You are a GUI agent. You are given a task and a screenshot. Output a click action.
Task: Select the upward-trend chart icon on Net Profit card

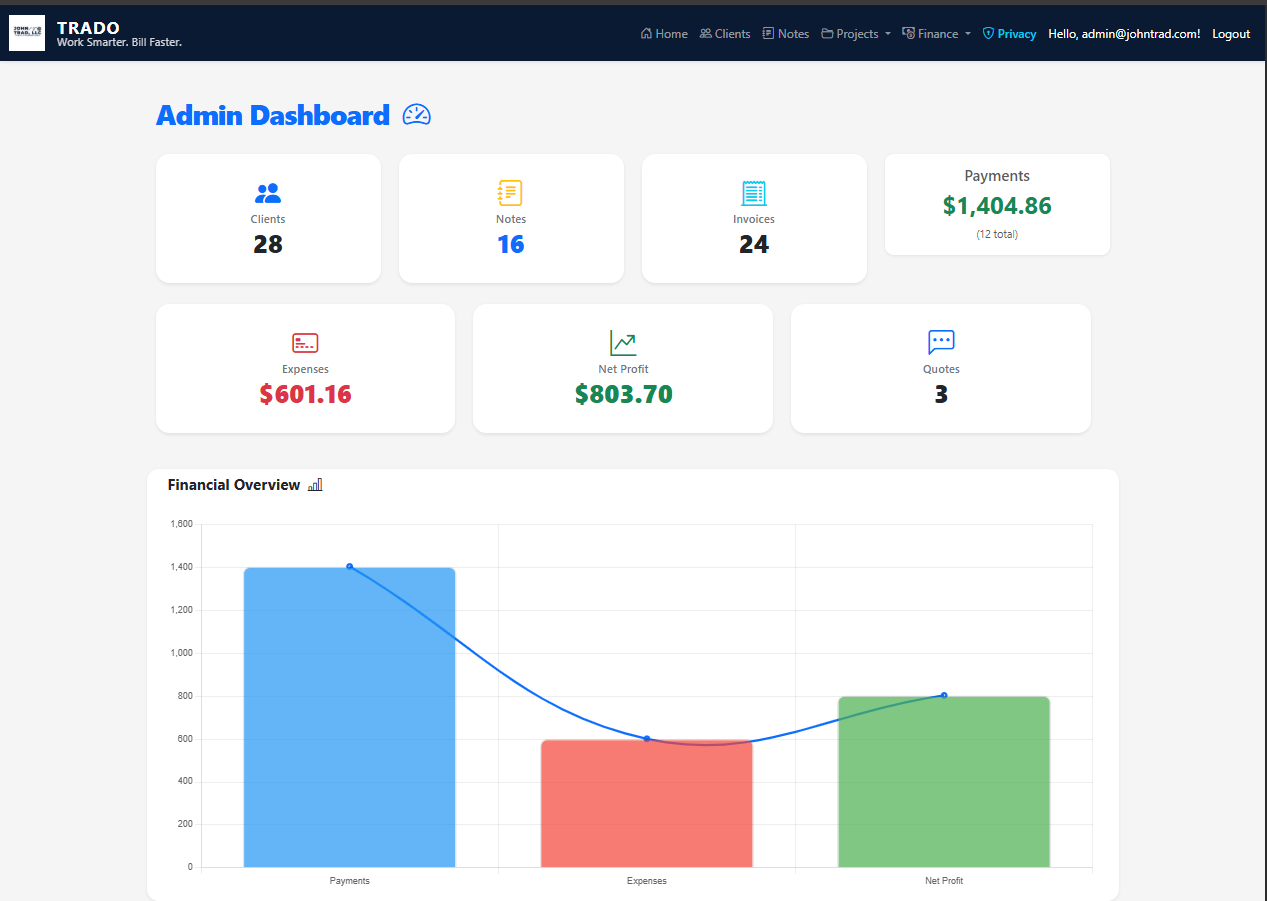click(x=622, y=341)
